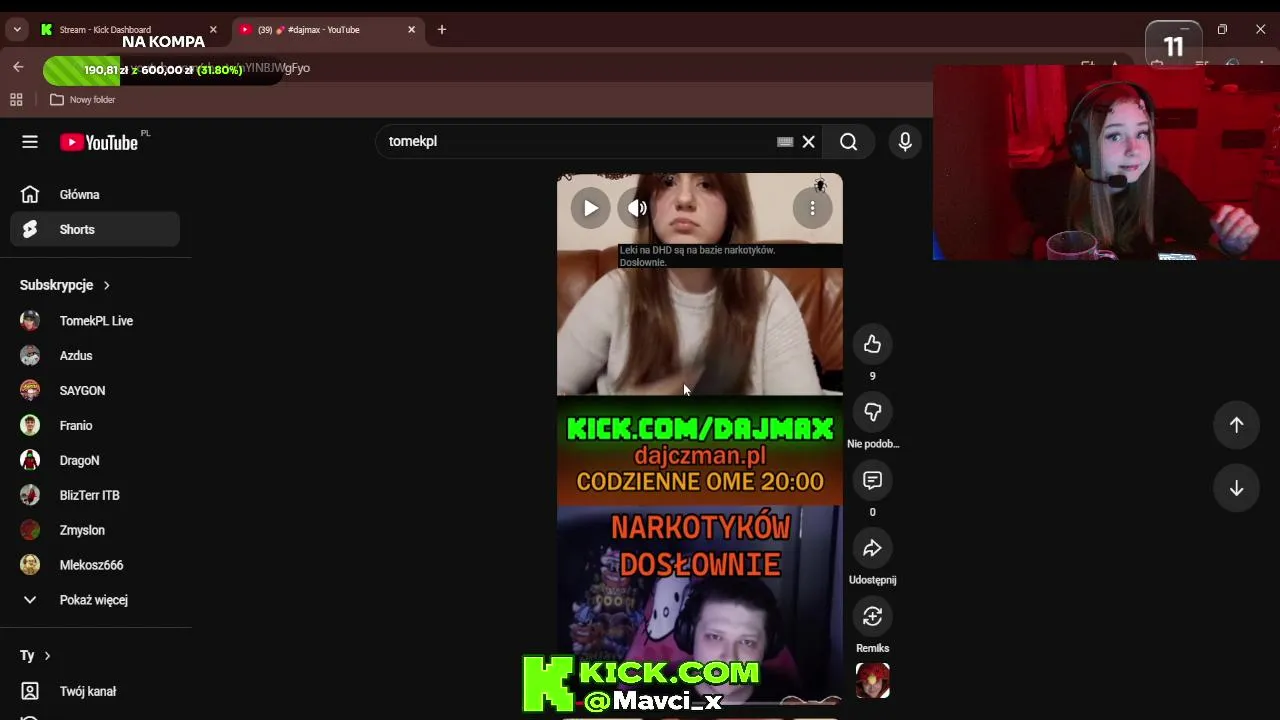Go back in browser history
The height and width of the screenshot is (720, 1280).
click(x=18, y=67)
